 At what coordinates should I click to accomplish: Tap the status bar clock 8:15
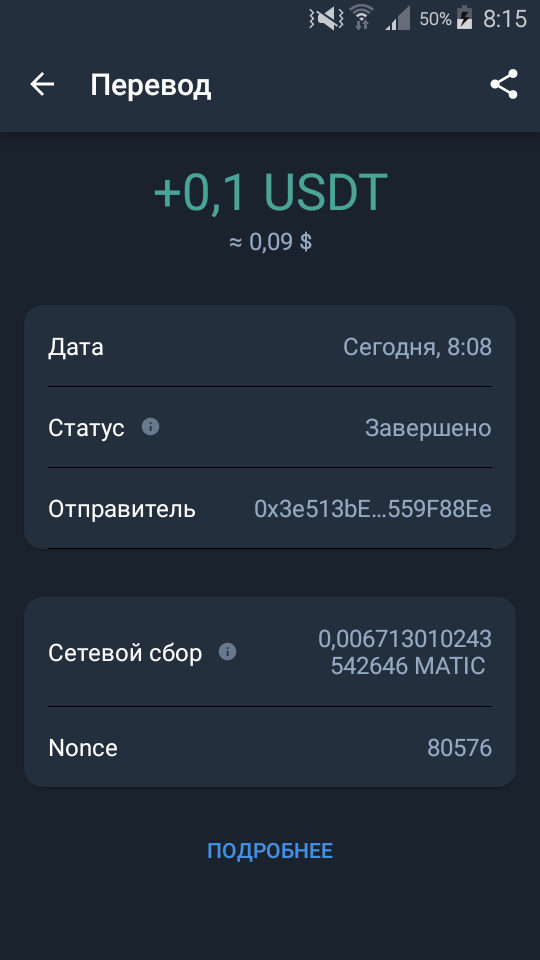pos(504,19)
